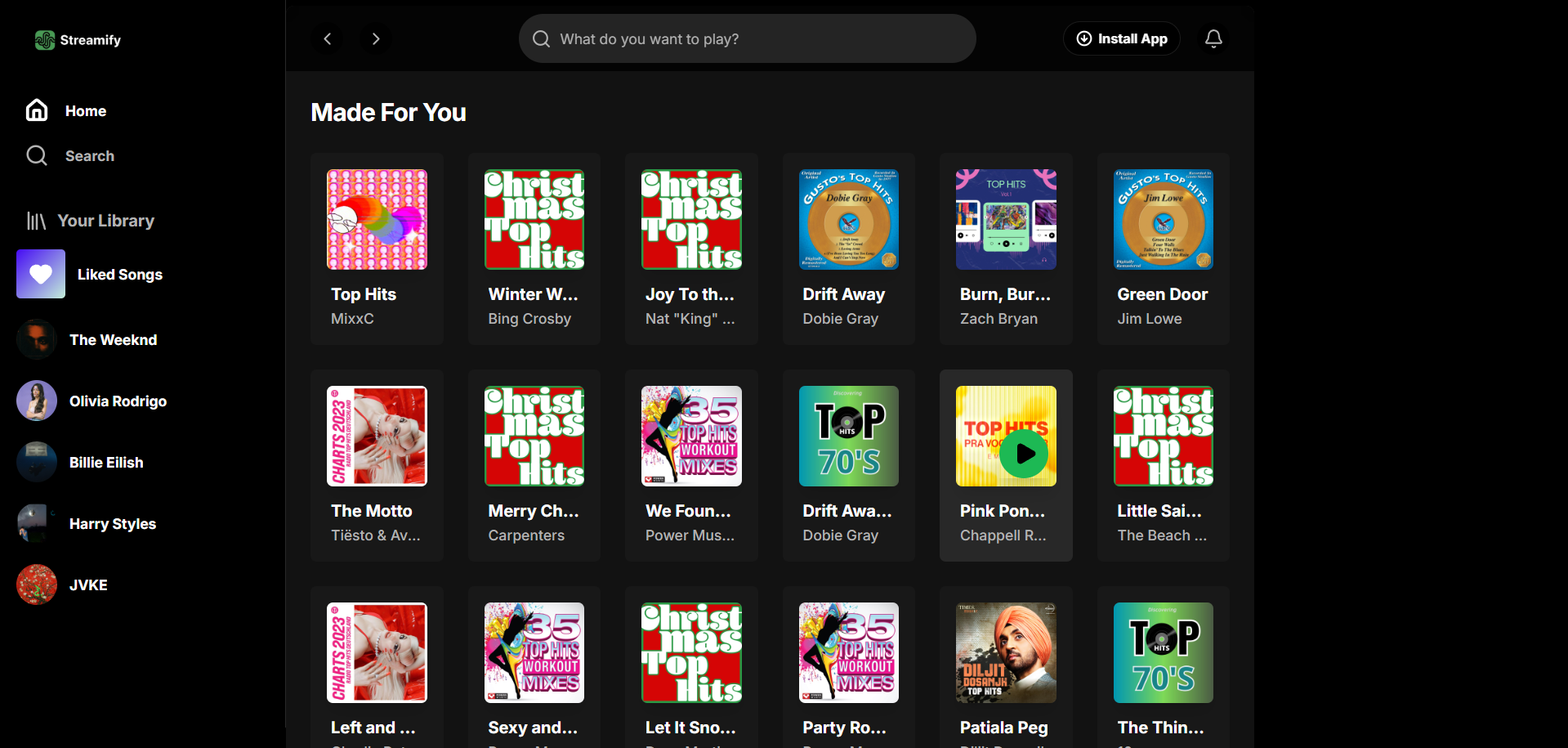Open Party Ro... workout mixes cover
The image size is (1568, 748).
(x=849, y=652)
